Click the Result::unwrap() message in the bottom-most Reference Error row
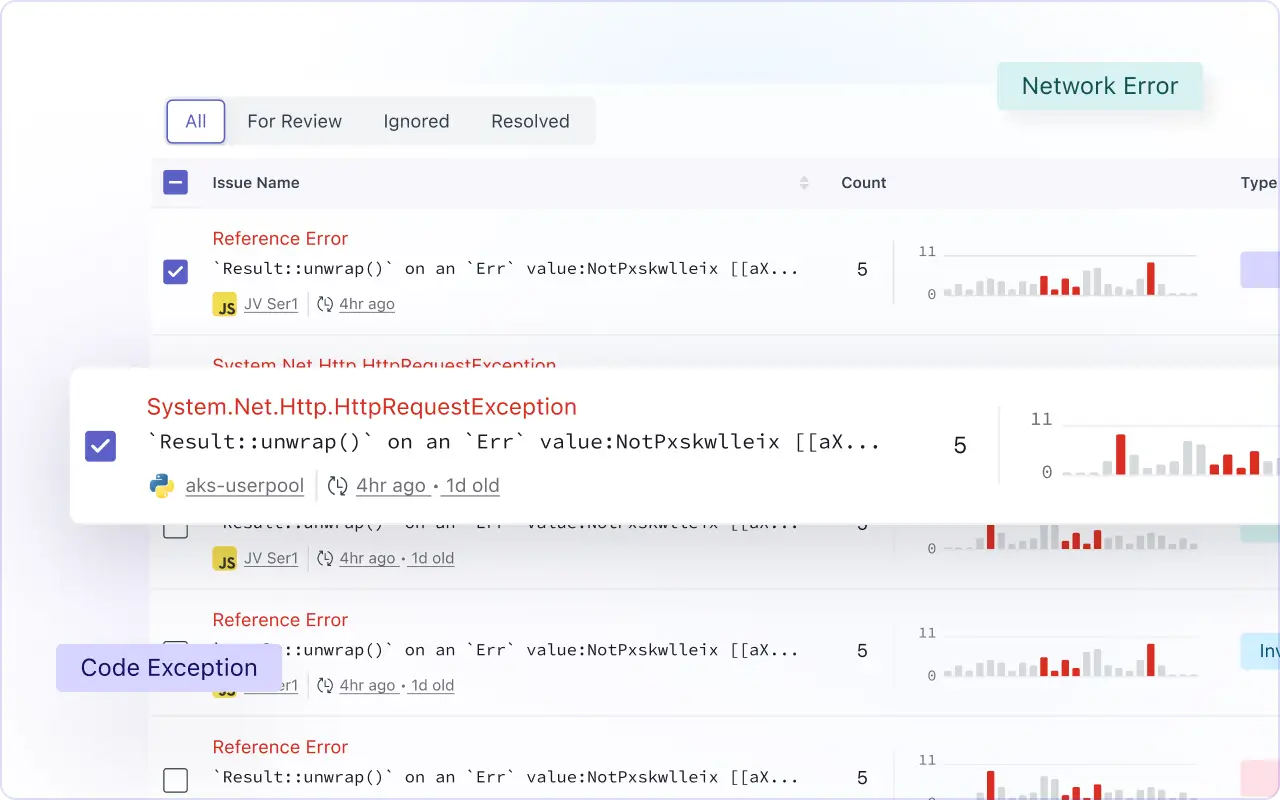This screenshot has height=800, width=1280. 505,777
